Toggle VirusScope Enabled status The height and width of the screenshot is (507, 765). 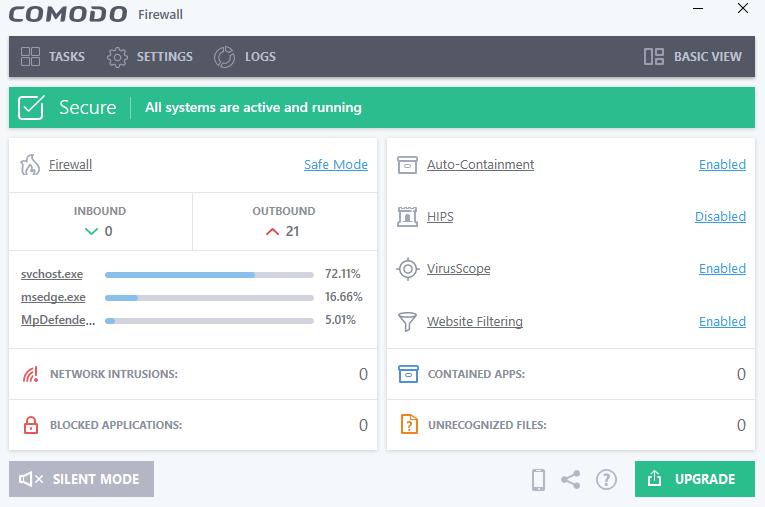pos(722,269)
